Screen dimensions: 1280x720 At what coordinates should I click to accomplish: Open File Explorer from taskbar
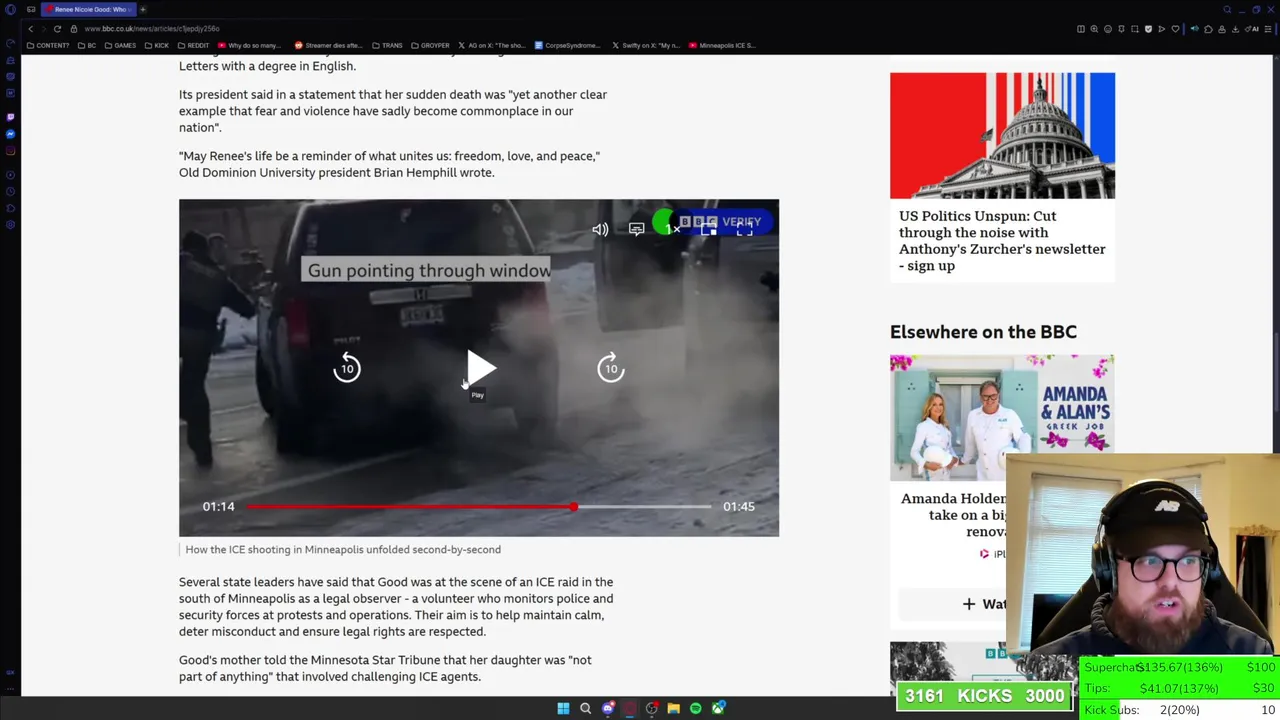(x=673, y=708)
